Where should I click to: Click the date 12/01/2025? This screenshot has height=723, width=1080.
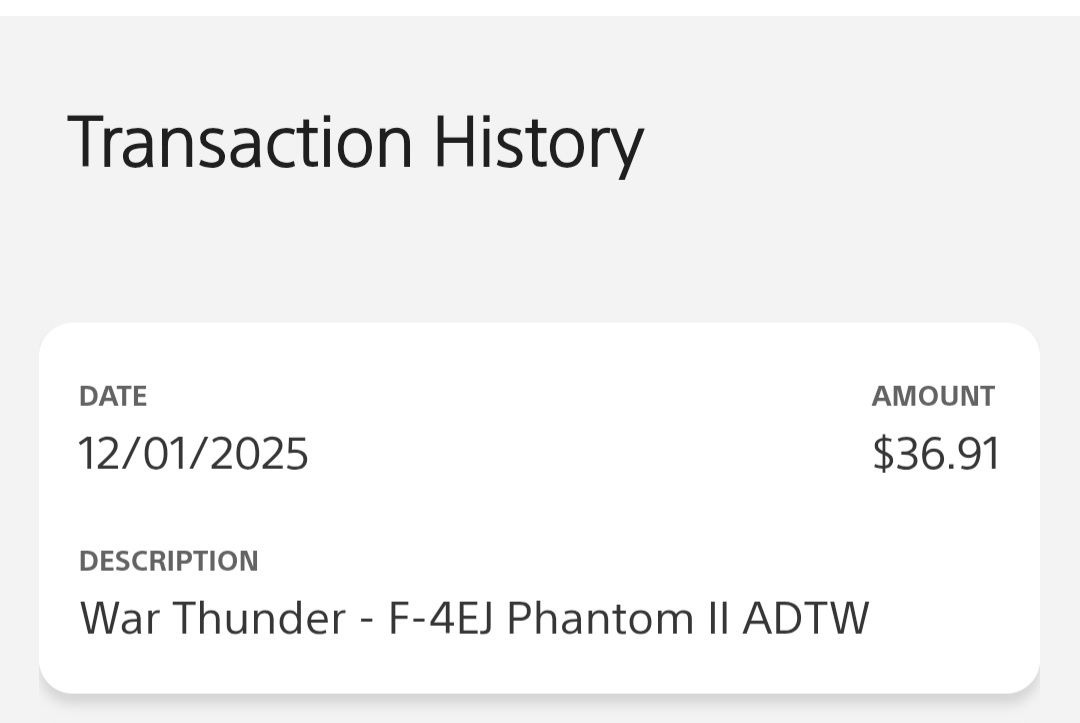tap(194, 453)
